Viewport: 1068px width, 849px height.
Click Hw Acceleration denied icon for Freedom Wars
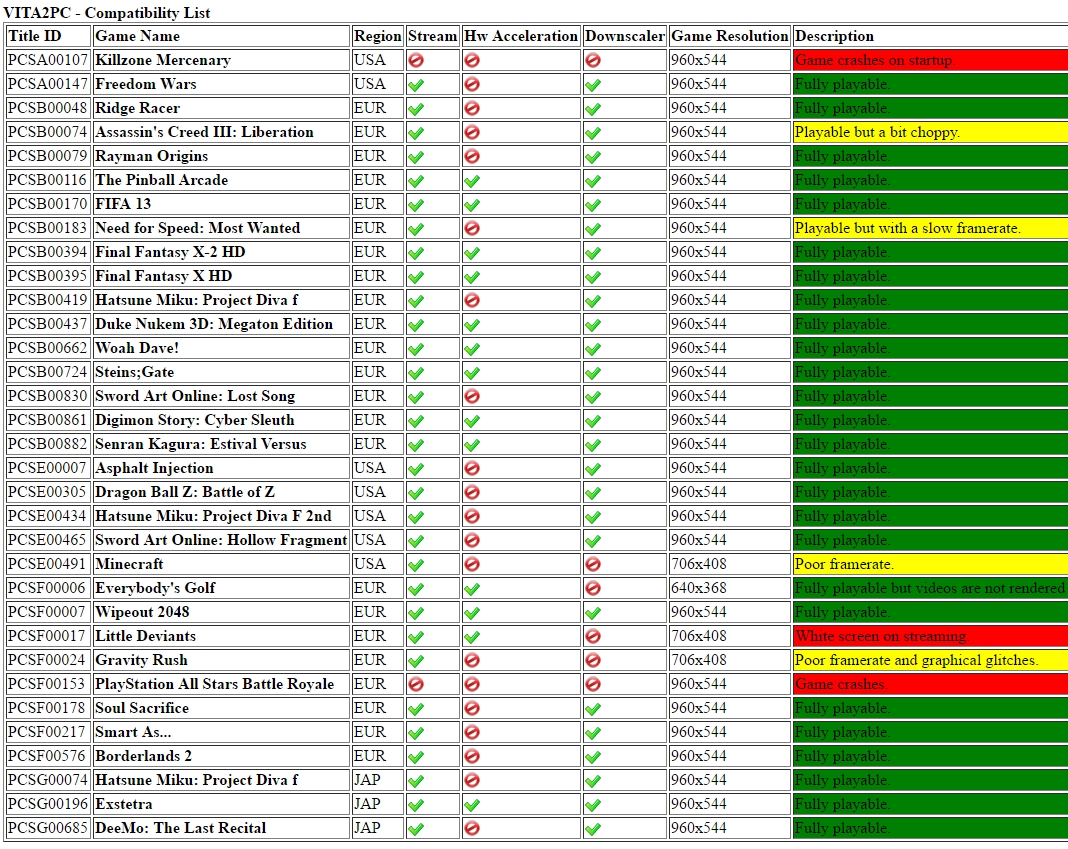point(471,84)
